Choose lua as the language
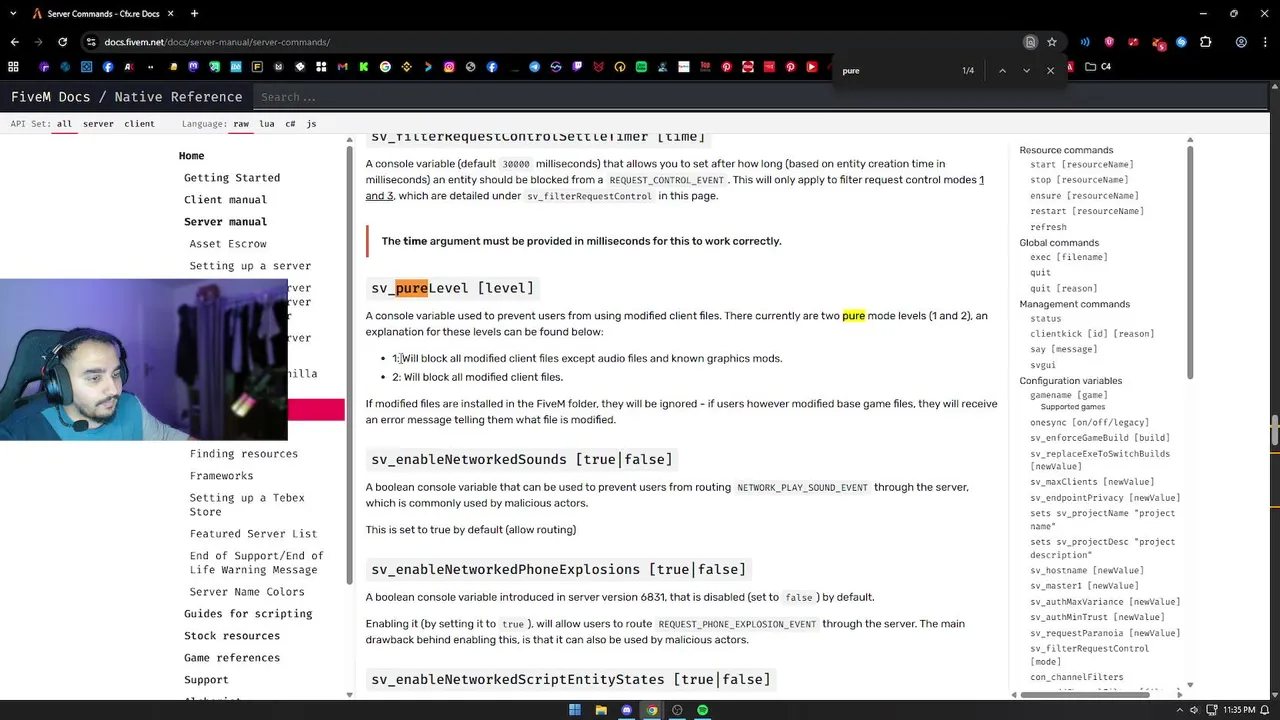This screenshot has height=720, width=1280. 267,124
